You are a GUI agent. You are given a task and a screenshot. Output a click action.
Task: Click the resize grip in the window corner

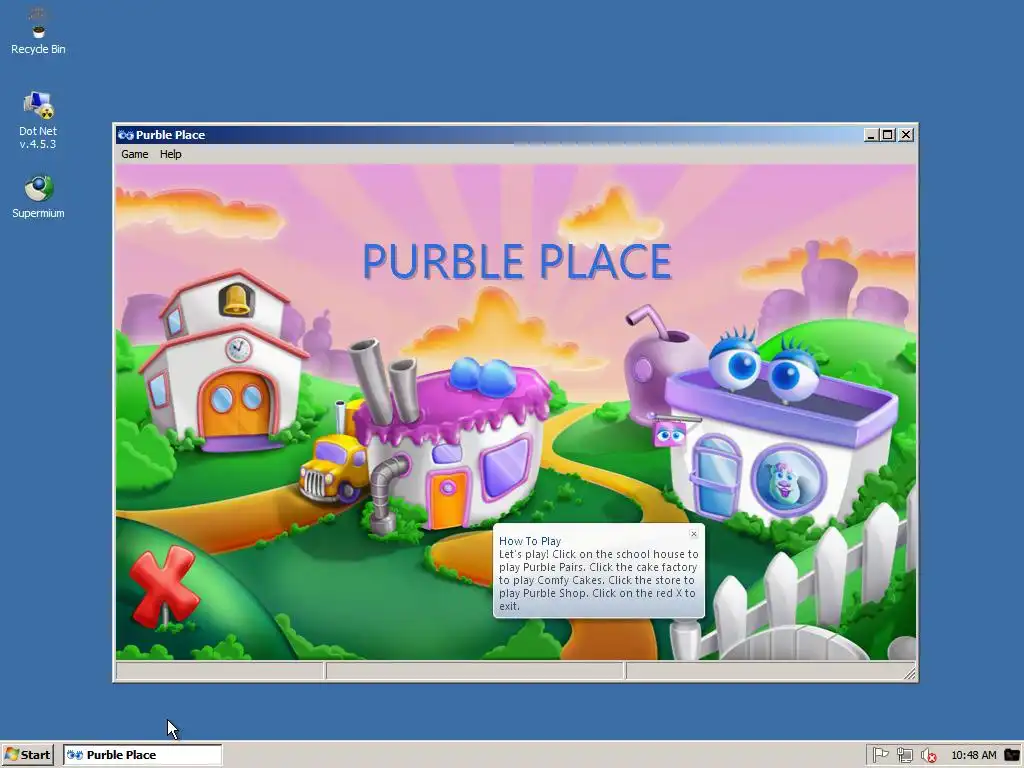910,673
